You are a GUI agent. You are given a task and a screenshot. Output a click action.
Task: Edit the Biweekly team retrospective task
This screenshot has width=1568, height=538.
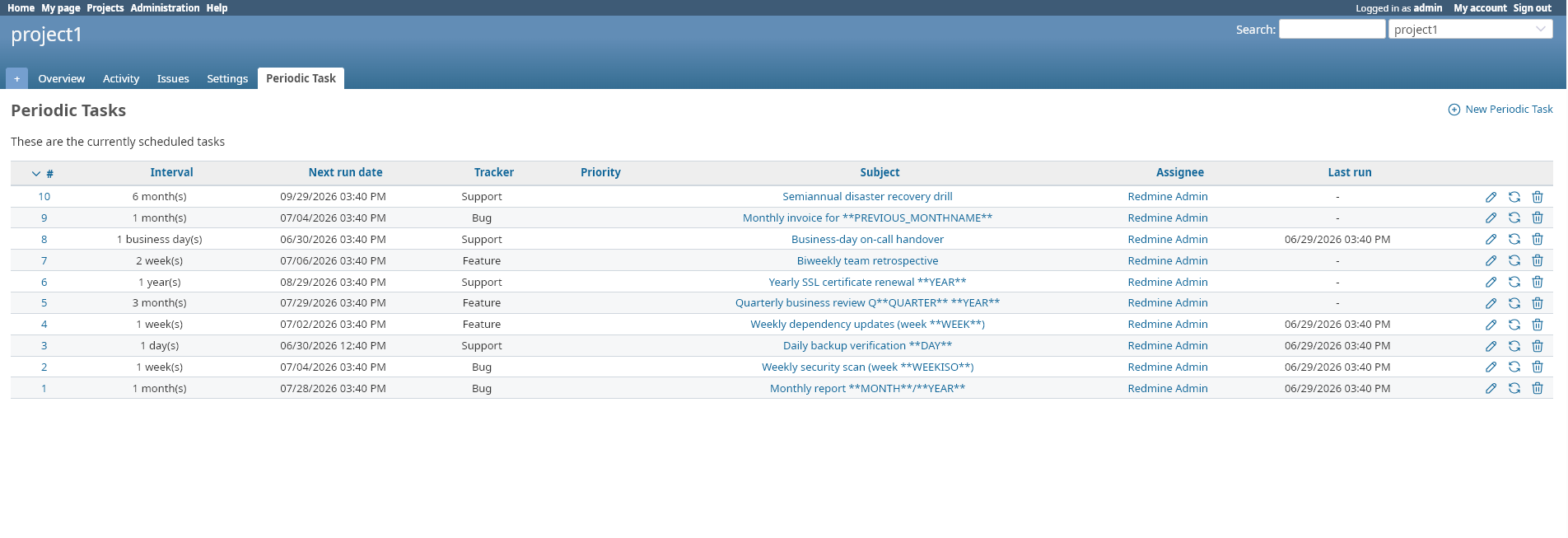[1491, 260]
